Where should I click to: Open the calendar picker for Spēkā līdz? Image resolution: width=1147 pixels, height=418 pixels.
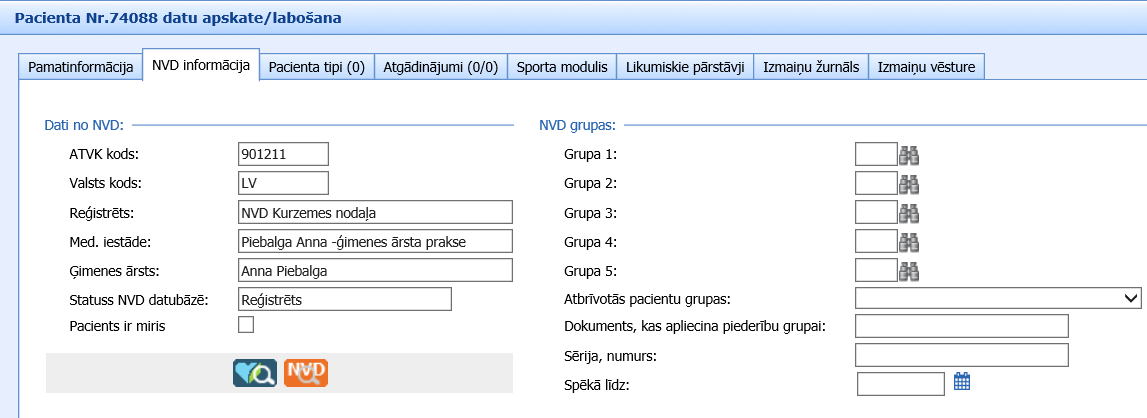962,381
